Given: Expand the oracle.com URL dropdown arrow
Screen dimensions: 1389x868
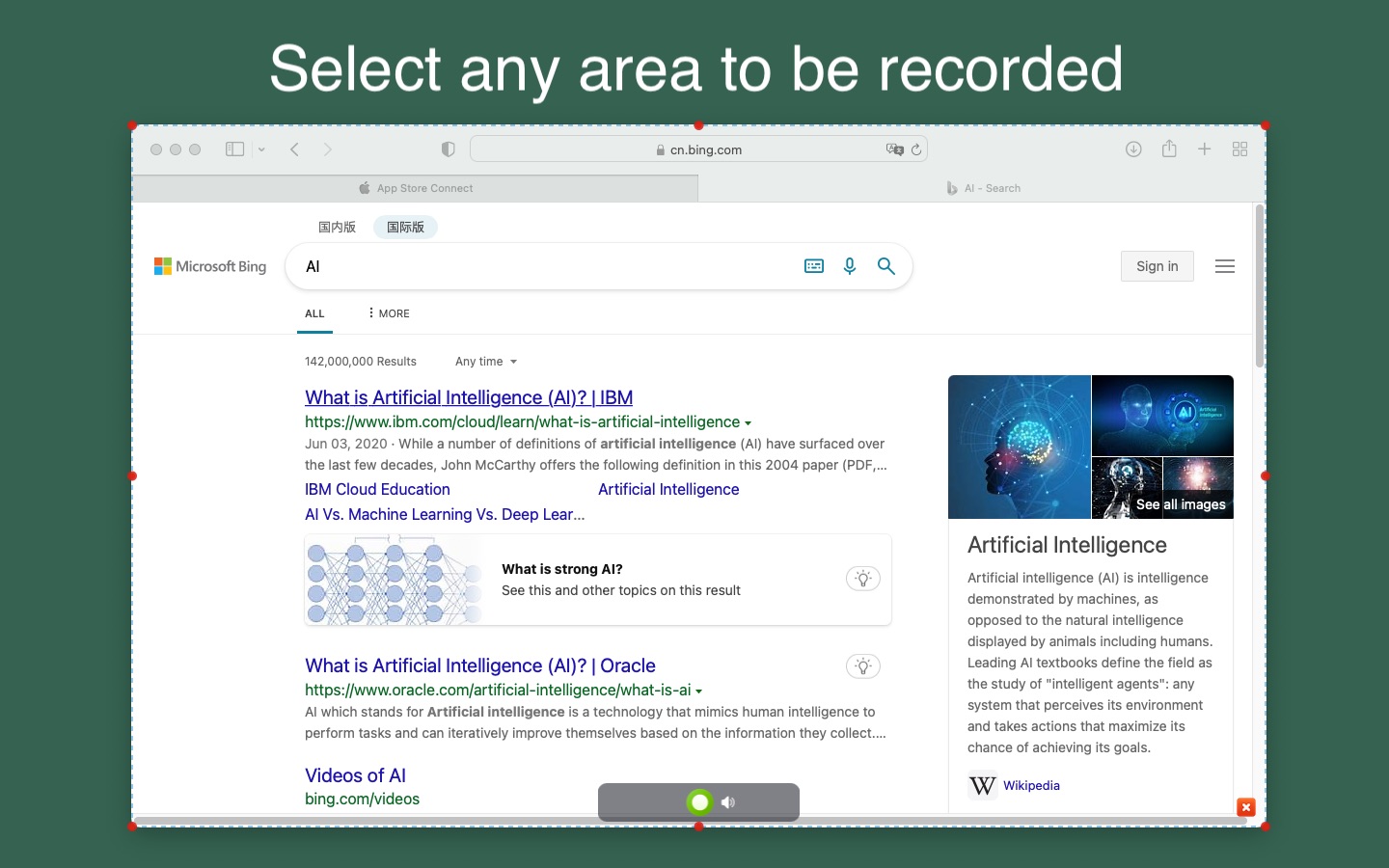Looking at the screenshot, I should click(x=698, y=692).
